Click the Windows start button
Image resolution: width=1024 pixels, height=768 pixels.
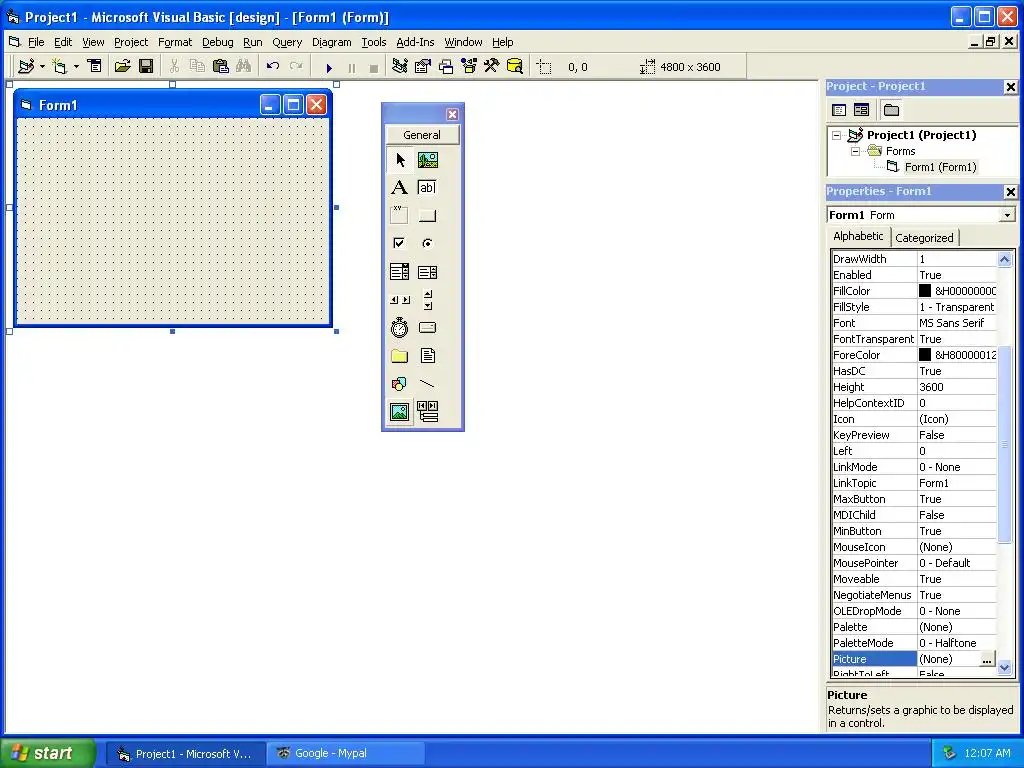(x=47, y=754)
